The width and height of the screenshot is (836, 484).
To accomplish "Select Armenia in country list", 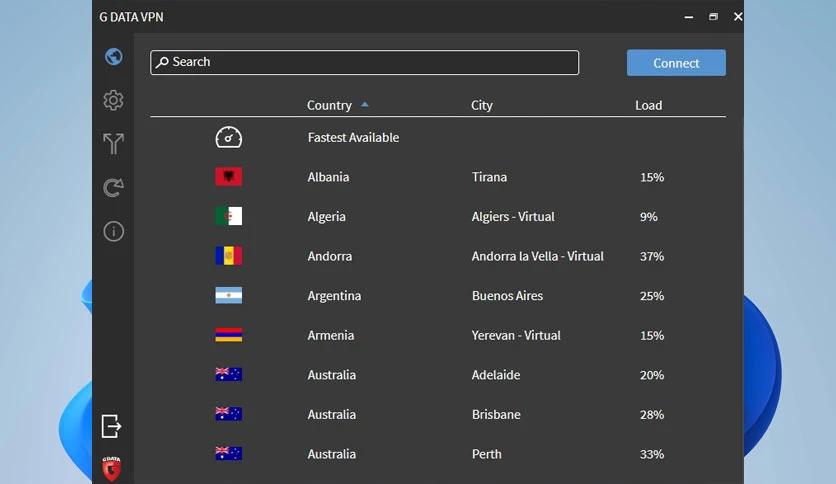I will 331,335.
